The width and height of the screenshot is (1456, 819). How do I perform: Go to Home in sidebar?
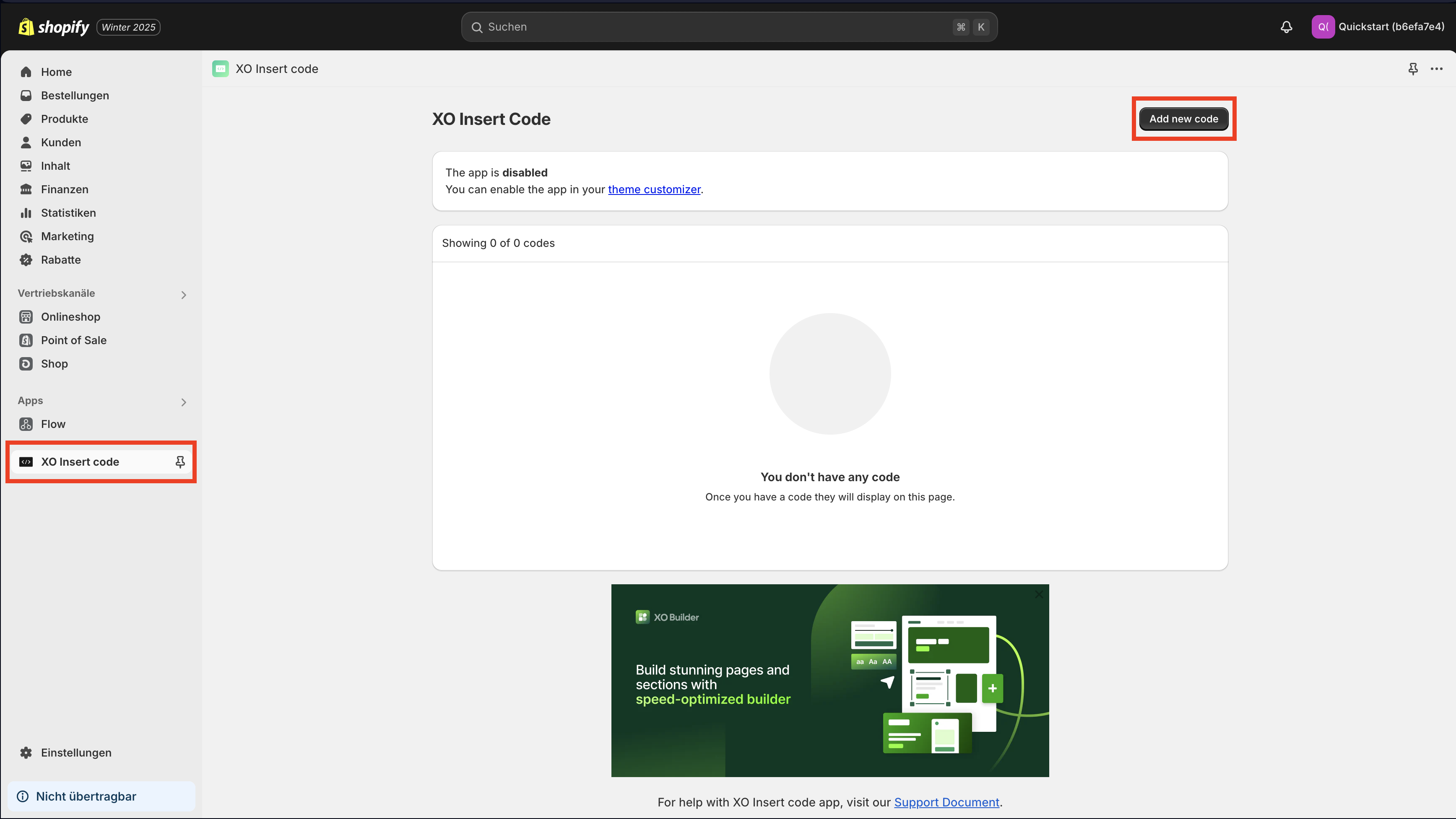pyautogui.click(x=101, y=72)
